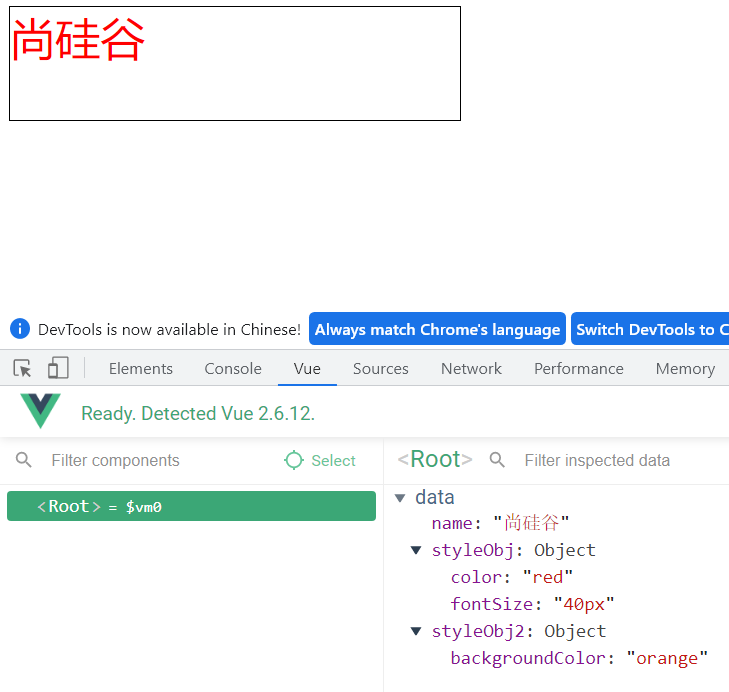
Task: Toggle the device toolbar icon
Action: 58,368
